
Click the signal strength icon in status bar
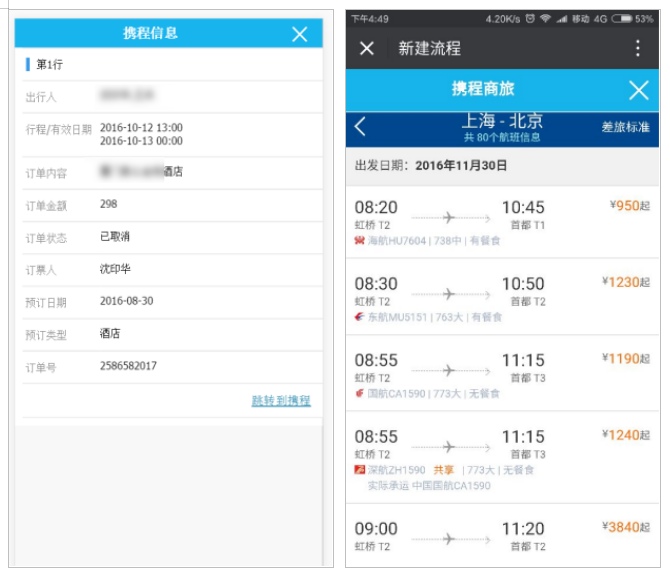point(561,19)
